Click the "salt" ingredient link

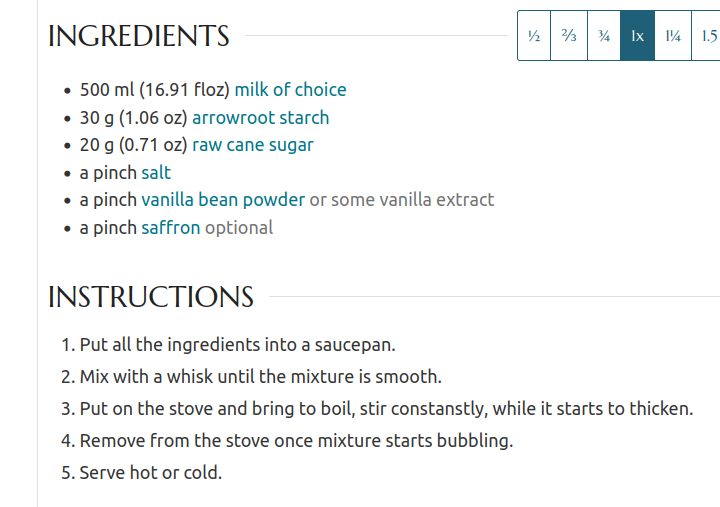tap(156, 173)
